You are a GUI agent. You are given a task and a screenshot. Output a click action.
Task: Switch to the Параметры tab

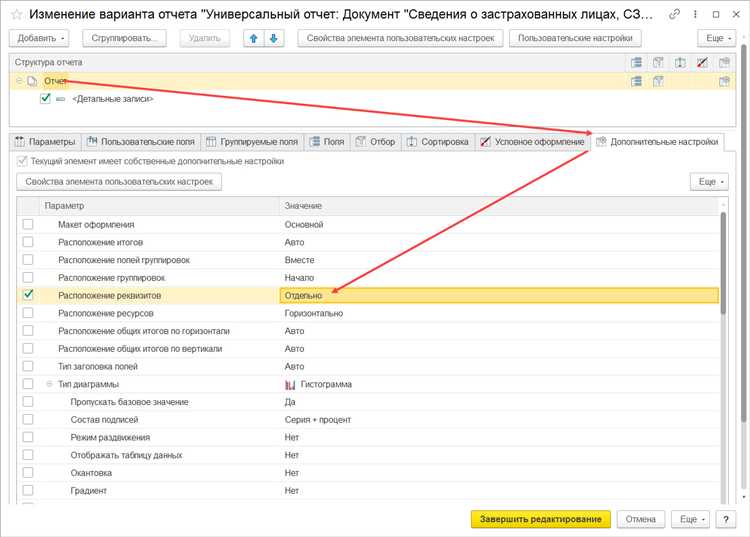click(x=45, y=142)
